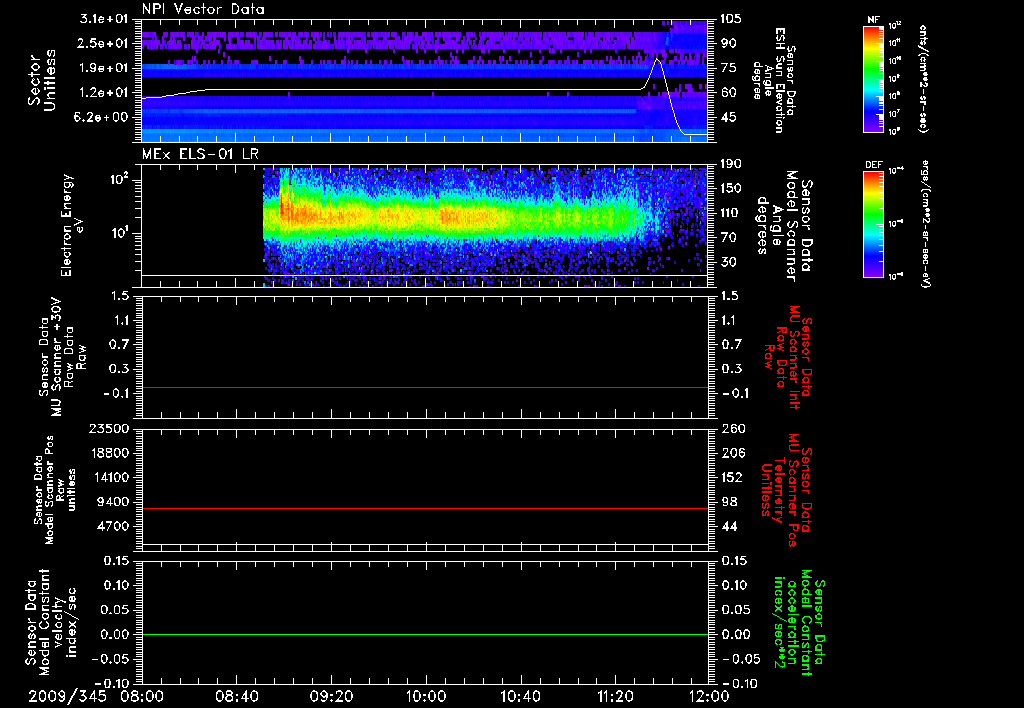Screen dimensions: 1024x708
Task: Click the 'MU Scanner +30V Raw Data' axis label
Action: [62, 357]
